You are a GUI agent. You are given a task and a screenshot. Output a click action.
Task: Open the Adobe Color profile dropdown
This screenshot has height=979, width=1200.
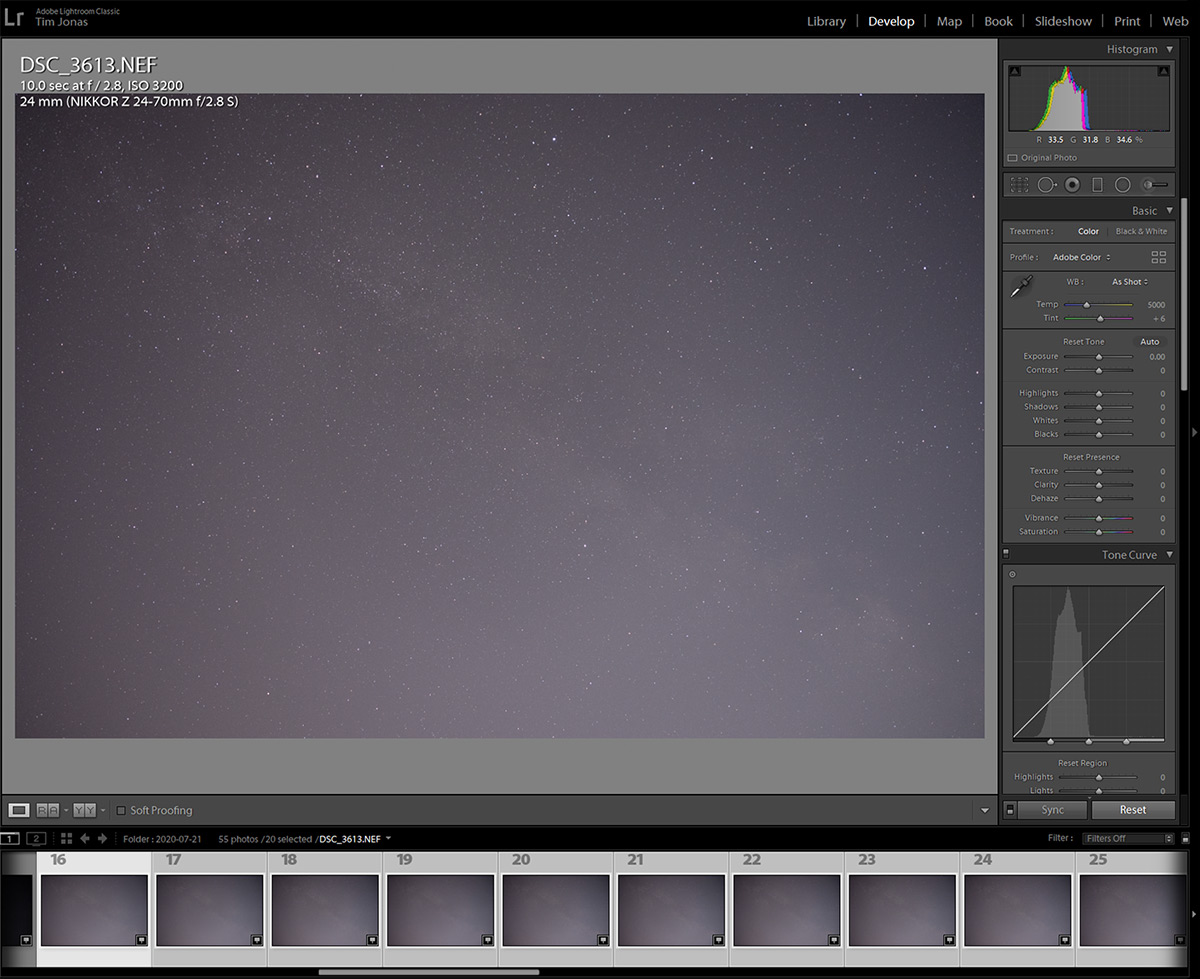pyautogui.click(x=1080, y=257)
